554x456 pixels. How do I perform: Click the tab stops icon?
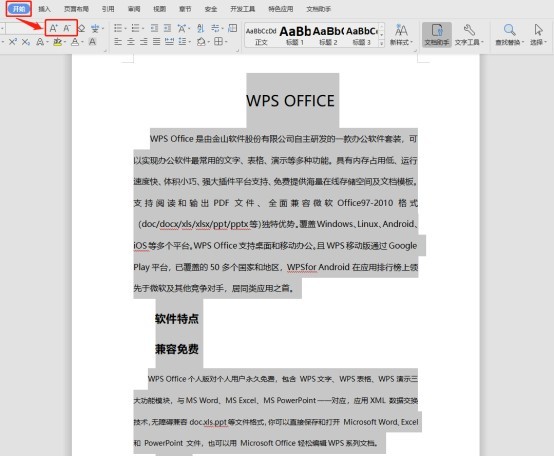point(232,28)
